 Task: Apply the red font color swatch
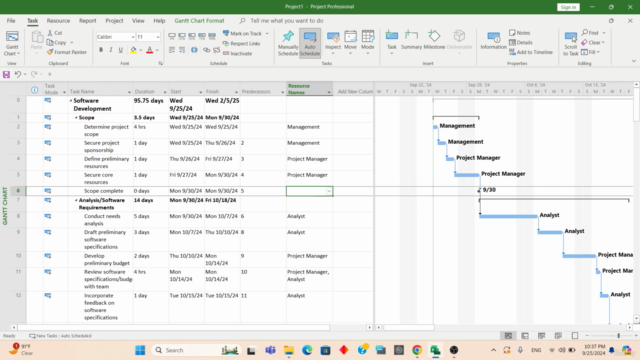[x=149, y=50]
